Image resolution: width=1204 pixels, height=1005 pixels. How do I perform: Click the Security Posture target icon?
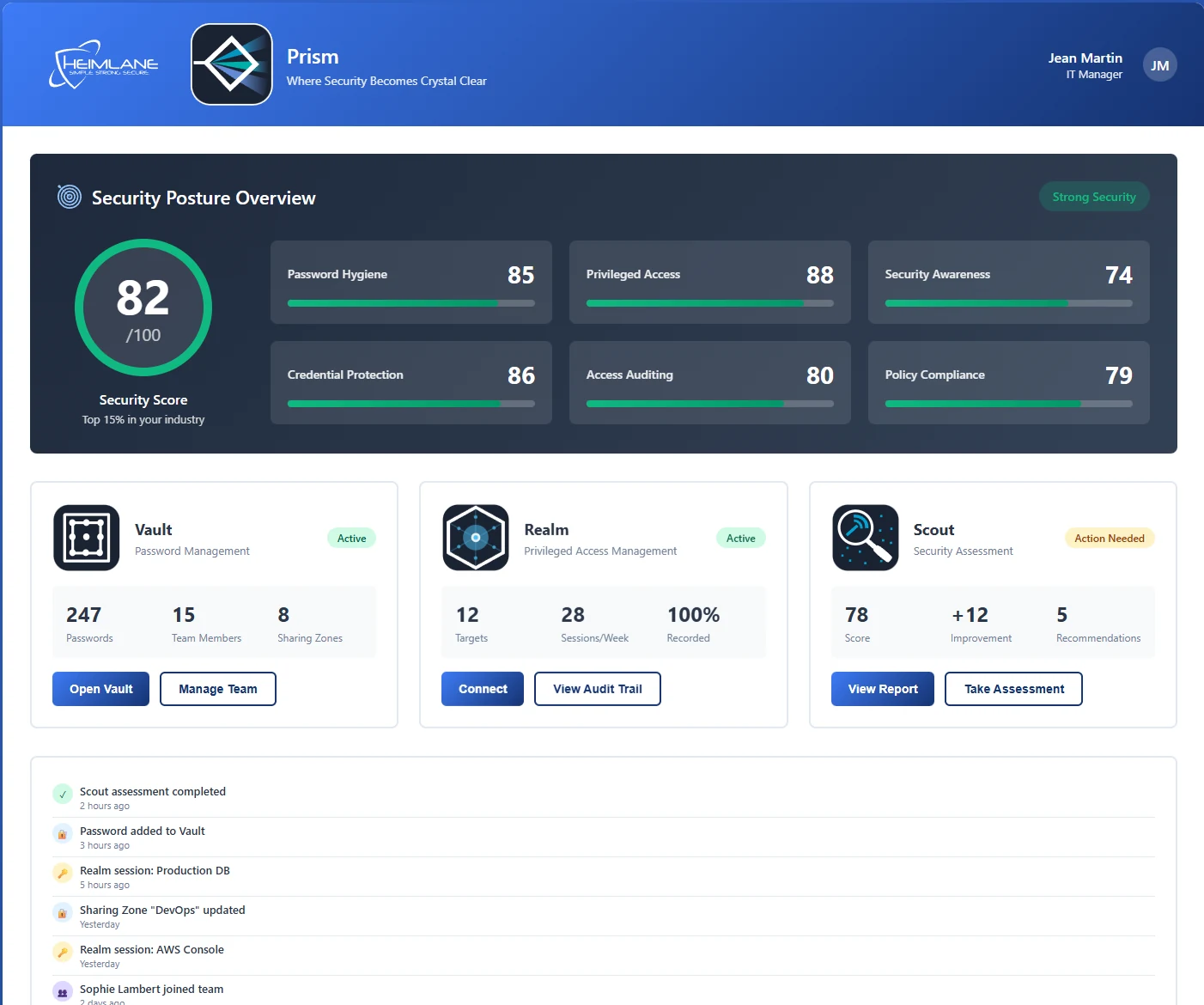pos(70,197)
